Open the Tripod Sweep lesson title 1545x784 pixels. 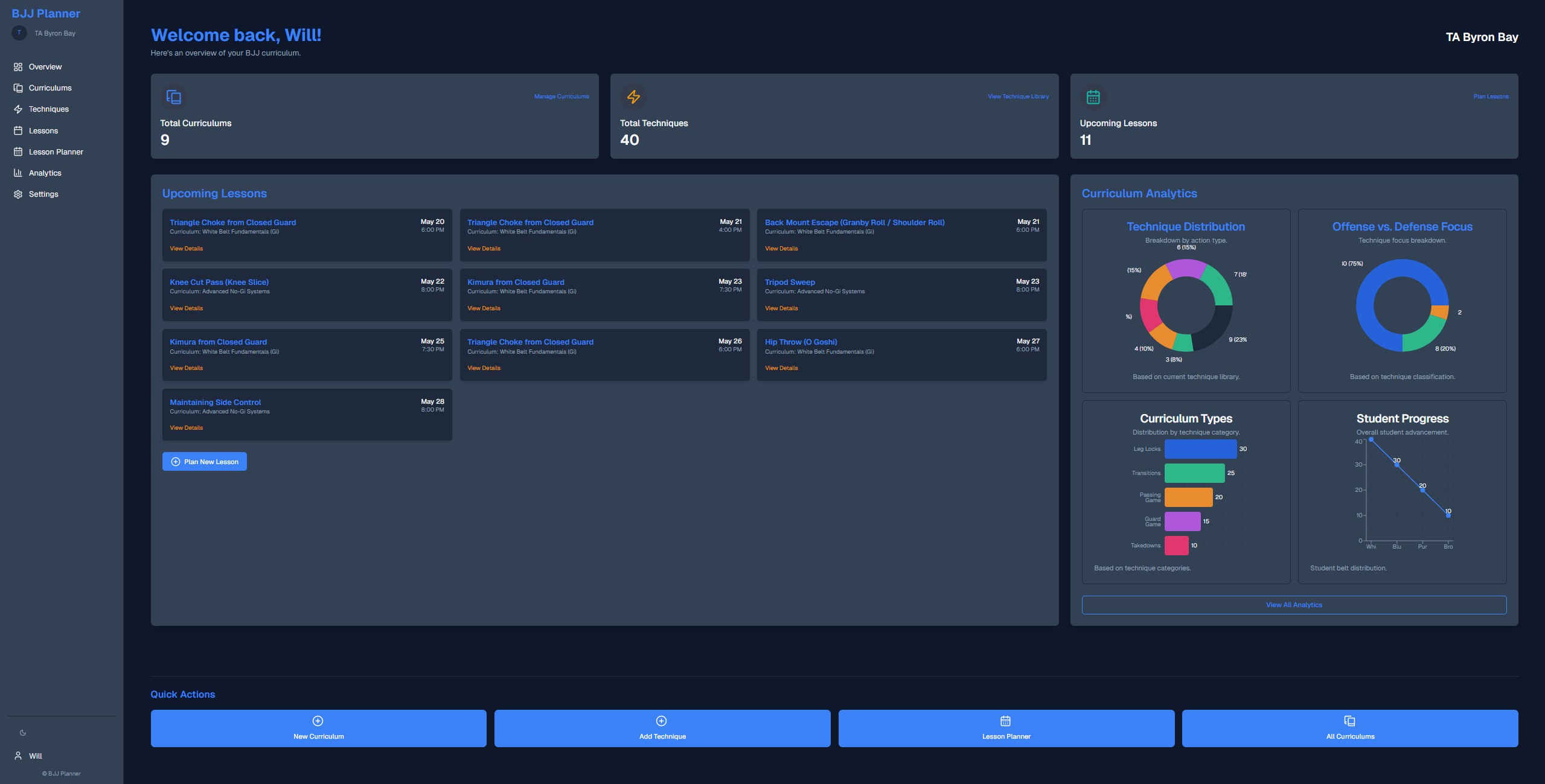790,282
